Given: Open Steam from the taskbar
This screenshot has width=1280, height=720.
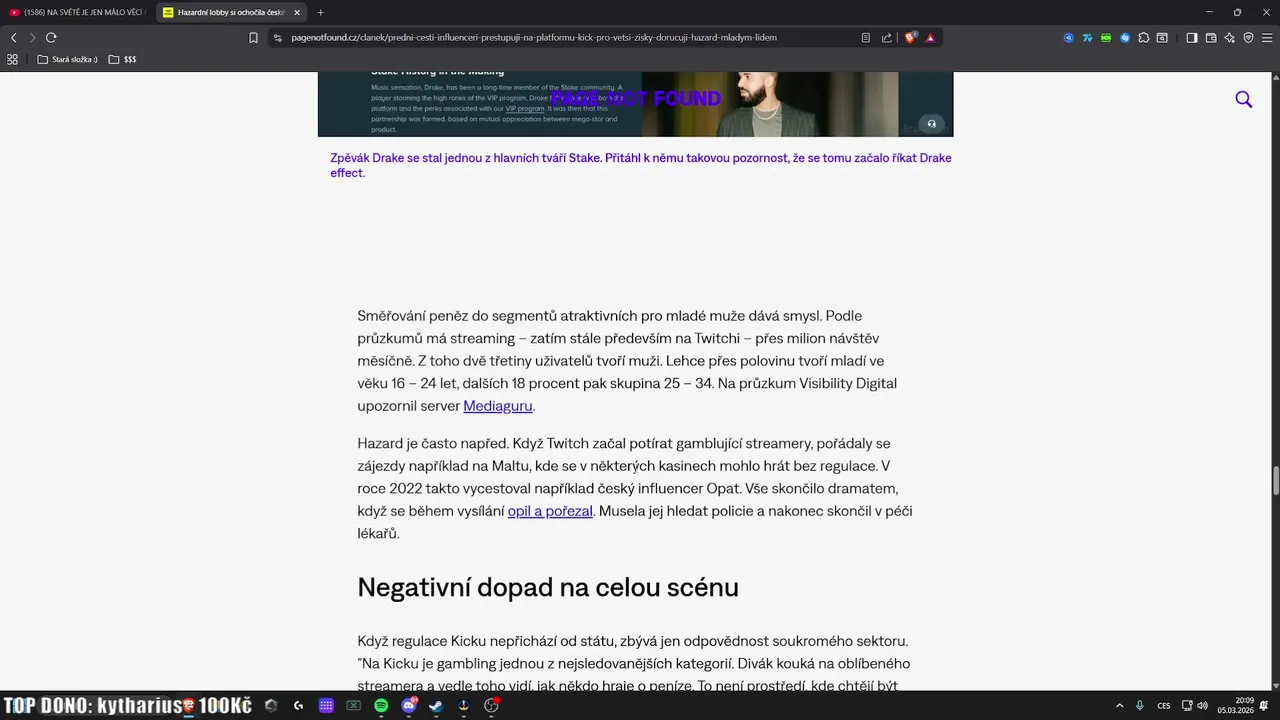Looking at the screenshot, I should click(x=435, y=705).
